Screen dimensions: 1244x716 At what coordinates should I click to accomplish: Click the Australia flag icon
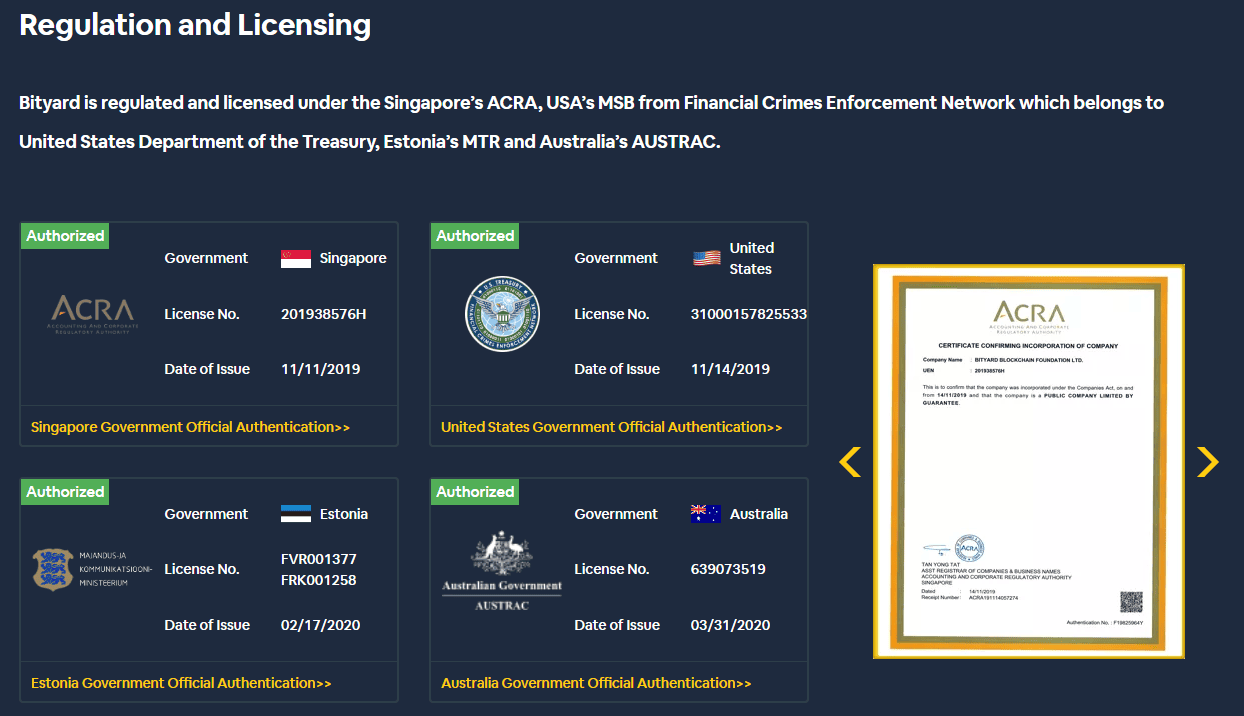coord(706,514)
